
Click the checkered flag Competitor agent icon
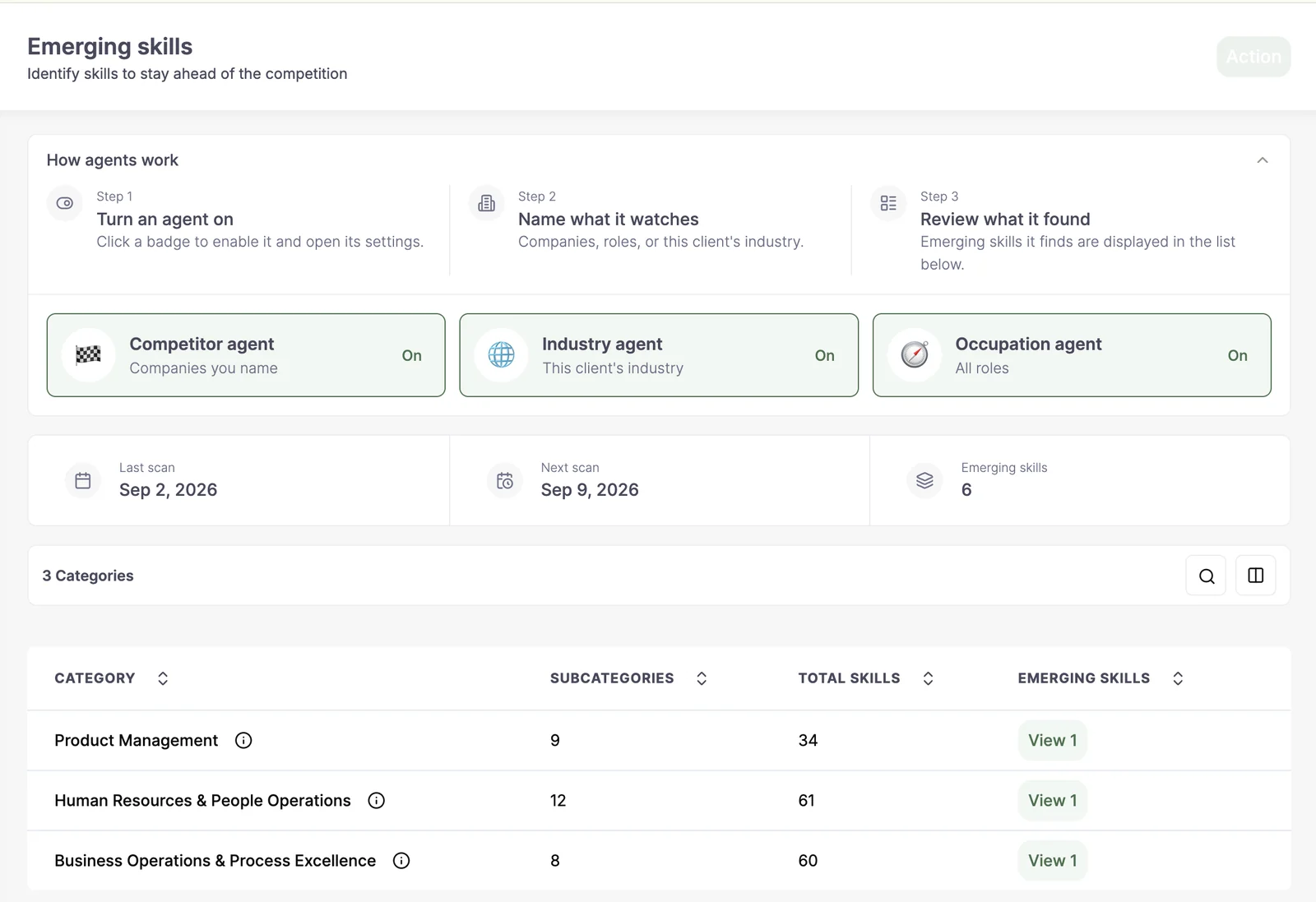(x=88, y=355)
